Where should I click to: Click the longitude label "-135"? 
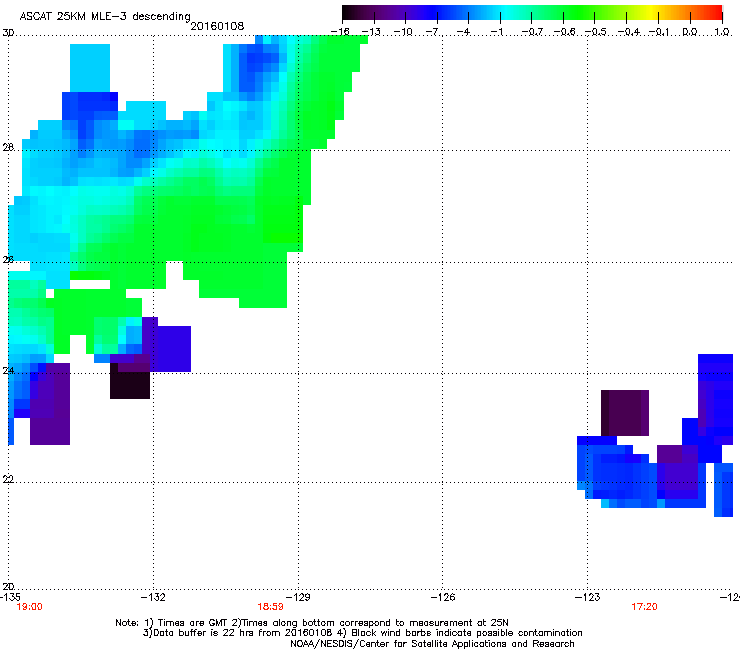pos(10,598)
